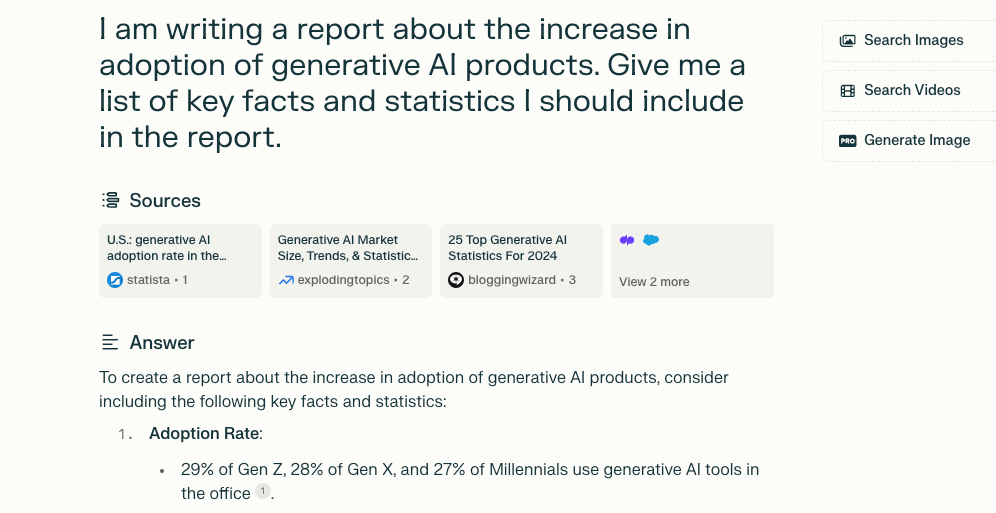This screenshot has height=513, width=996.
Task: Click the film strip icon beside Search Videos
Action: (848, 91)
